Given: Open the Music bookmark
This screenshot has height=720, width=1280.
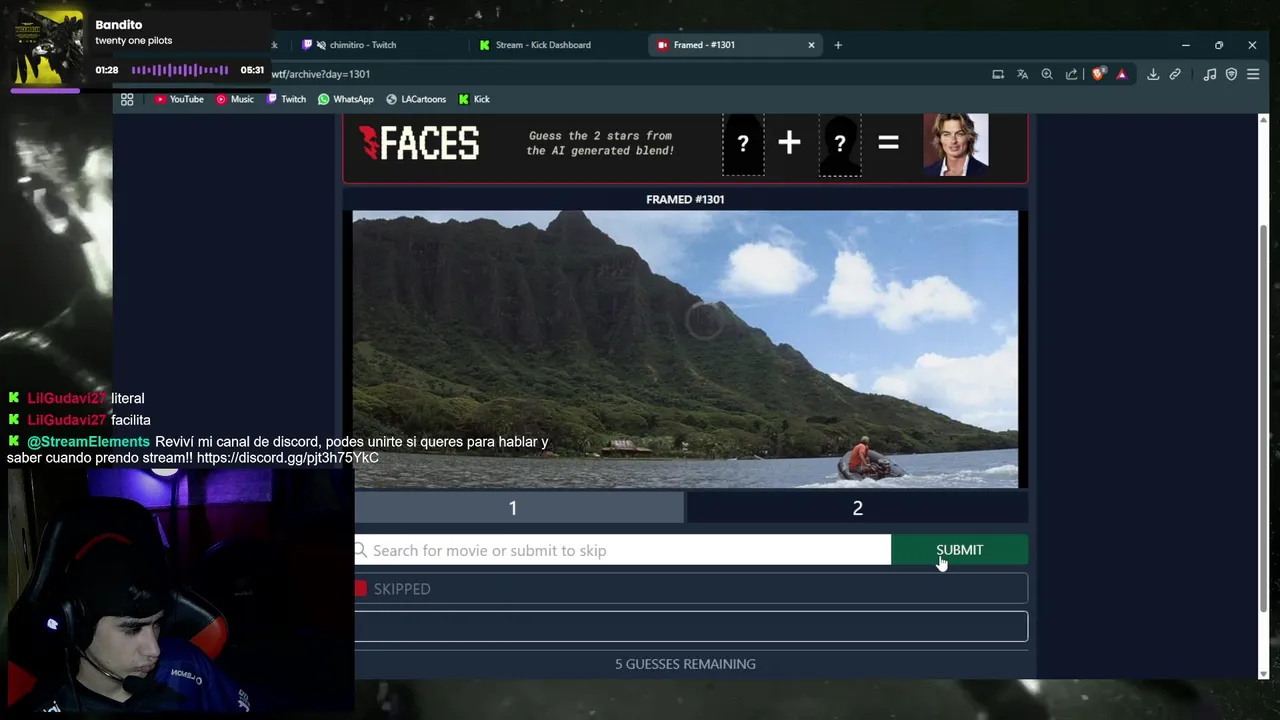Looking at the screenshot, I should click(x=235, y=99).
